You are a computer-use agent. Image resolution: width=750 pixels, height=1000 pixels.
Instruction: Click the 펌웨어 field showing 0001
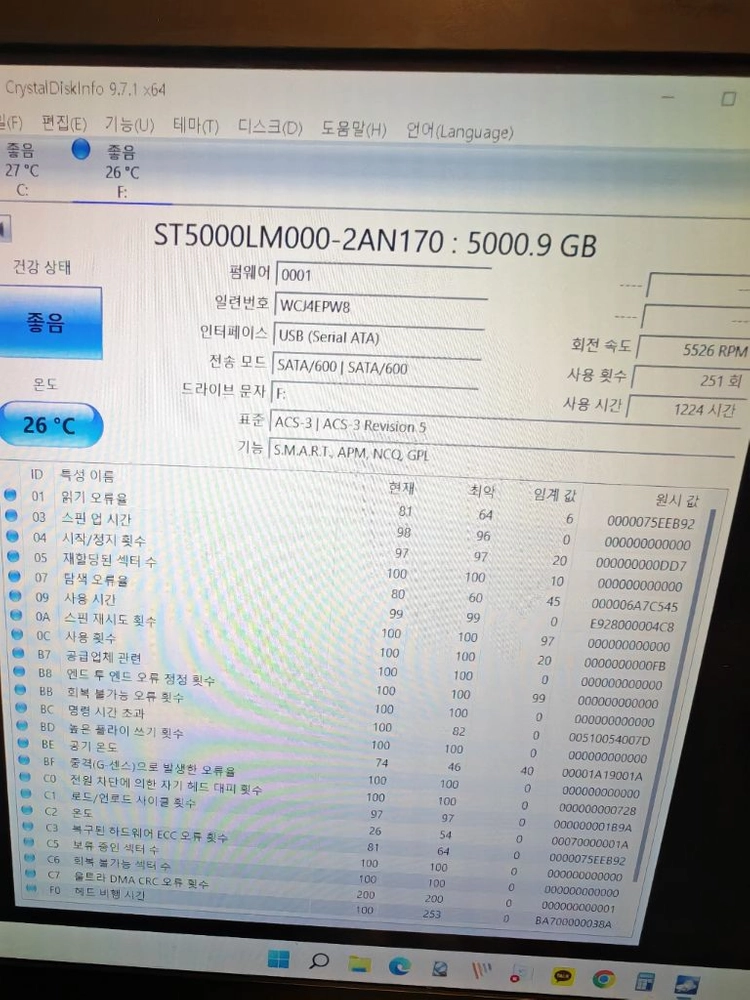383,275
